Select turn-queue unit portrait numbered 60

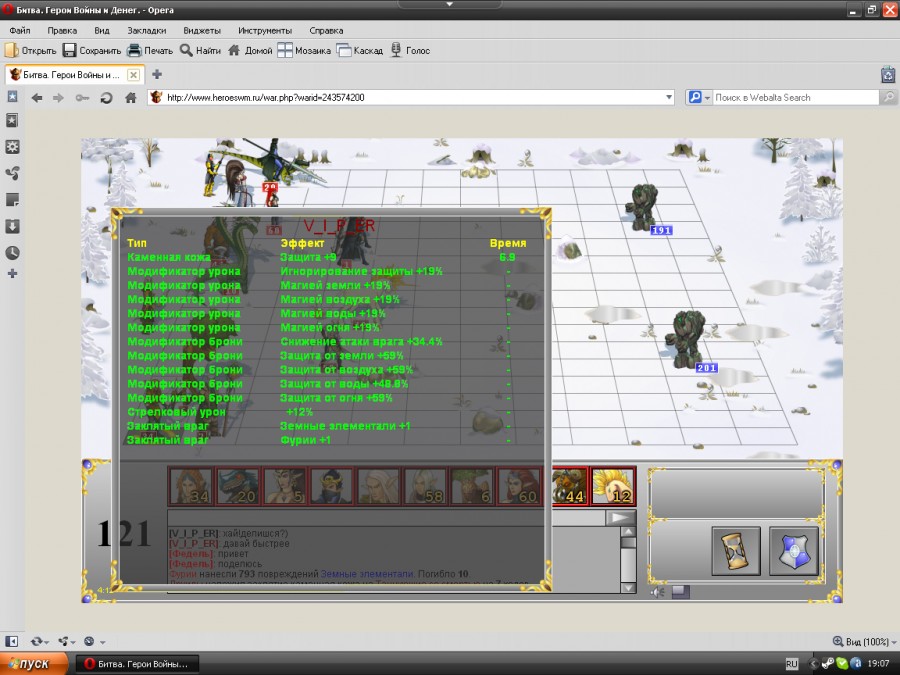pyautogui.click(x=519, y=486)
